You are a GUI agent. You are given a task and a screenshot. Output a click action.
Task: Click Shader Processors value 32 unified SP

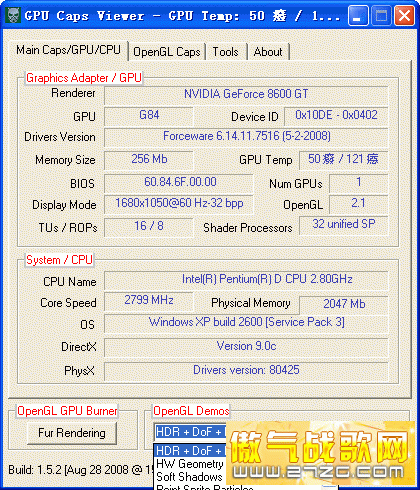344,225
